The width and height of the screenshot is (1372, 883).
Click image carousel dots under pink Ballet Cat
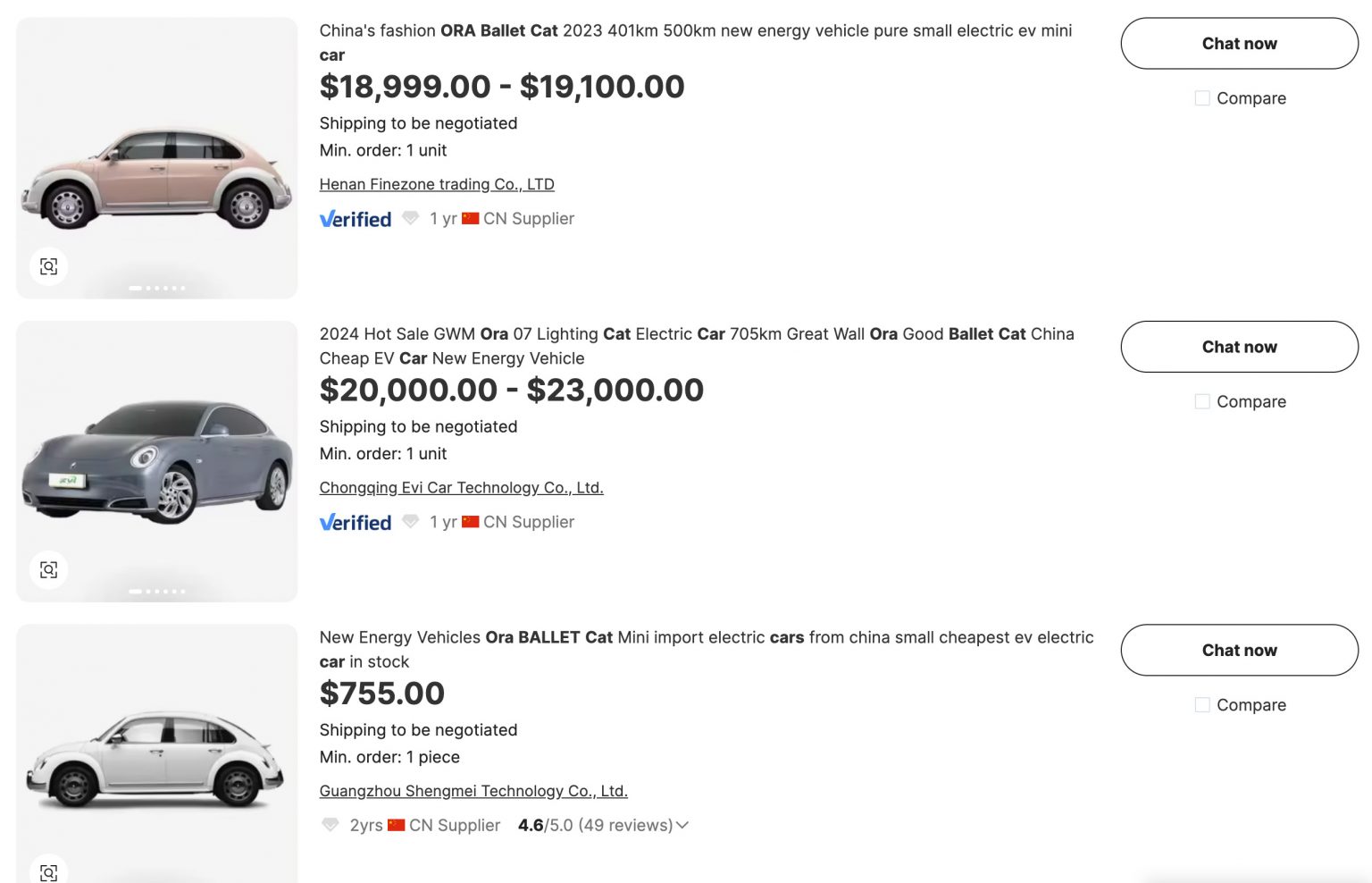(x=157, y=288)
